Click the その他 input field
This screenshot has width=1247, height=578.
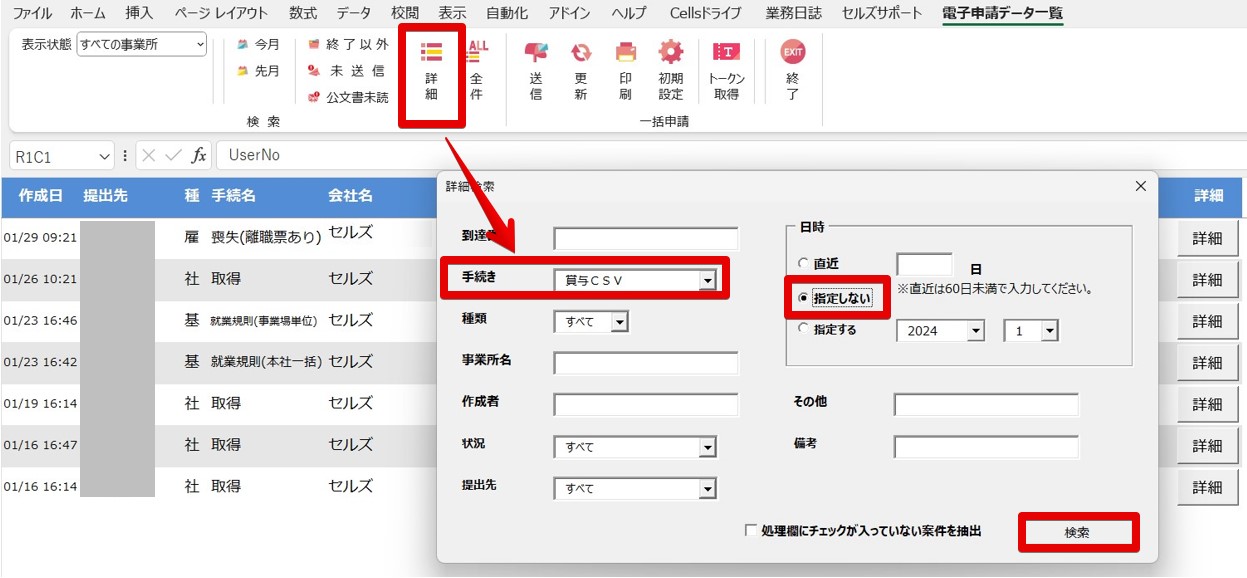(x=986, y=405)
